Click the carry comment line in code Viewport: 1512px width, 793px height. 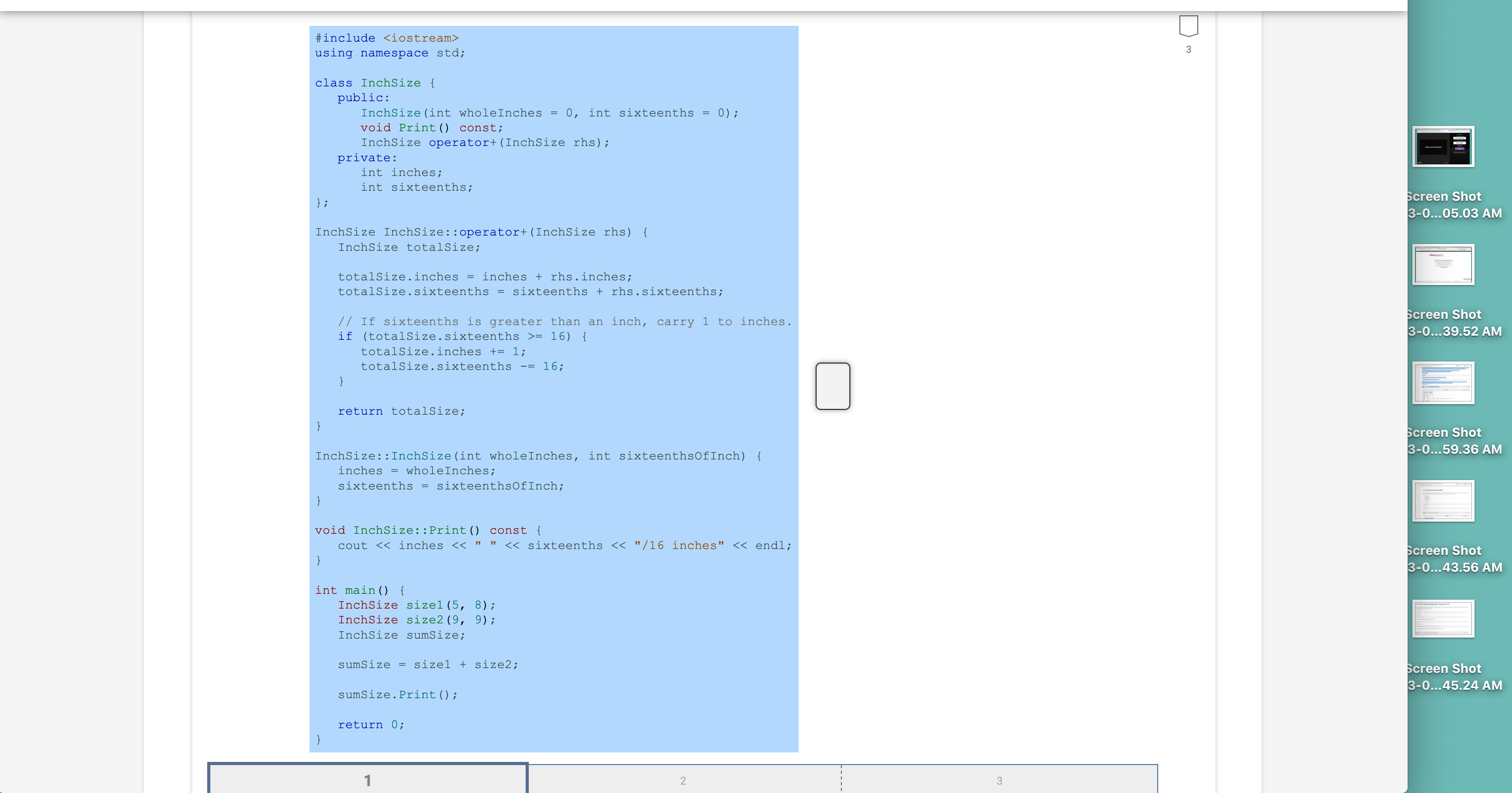(565, 321)
